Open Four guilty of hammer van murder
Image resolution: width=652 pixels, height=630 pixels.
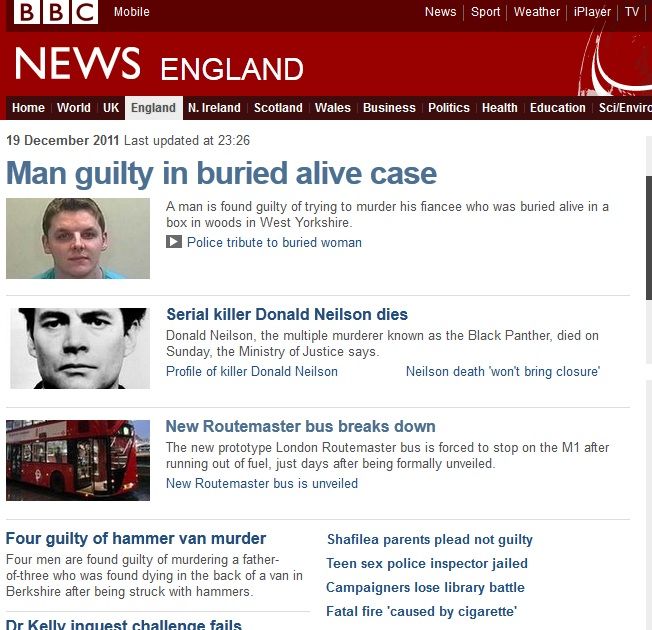click(136, 539)
